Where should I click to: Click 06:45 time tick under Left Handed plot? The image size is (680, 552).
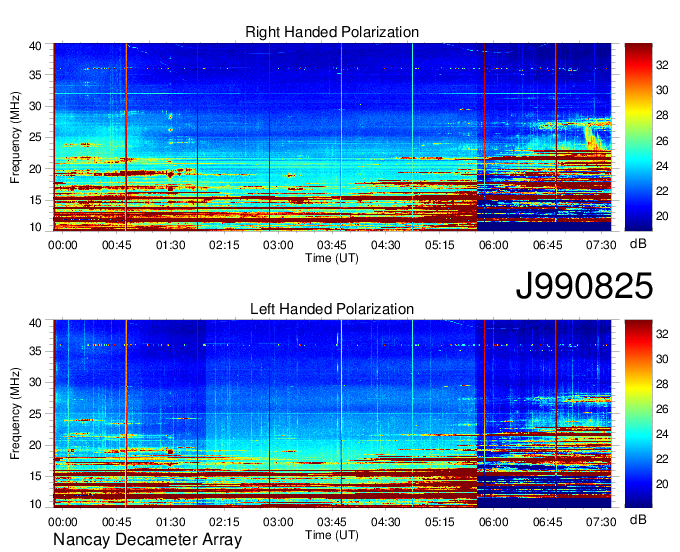(547, 522)
